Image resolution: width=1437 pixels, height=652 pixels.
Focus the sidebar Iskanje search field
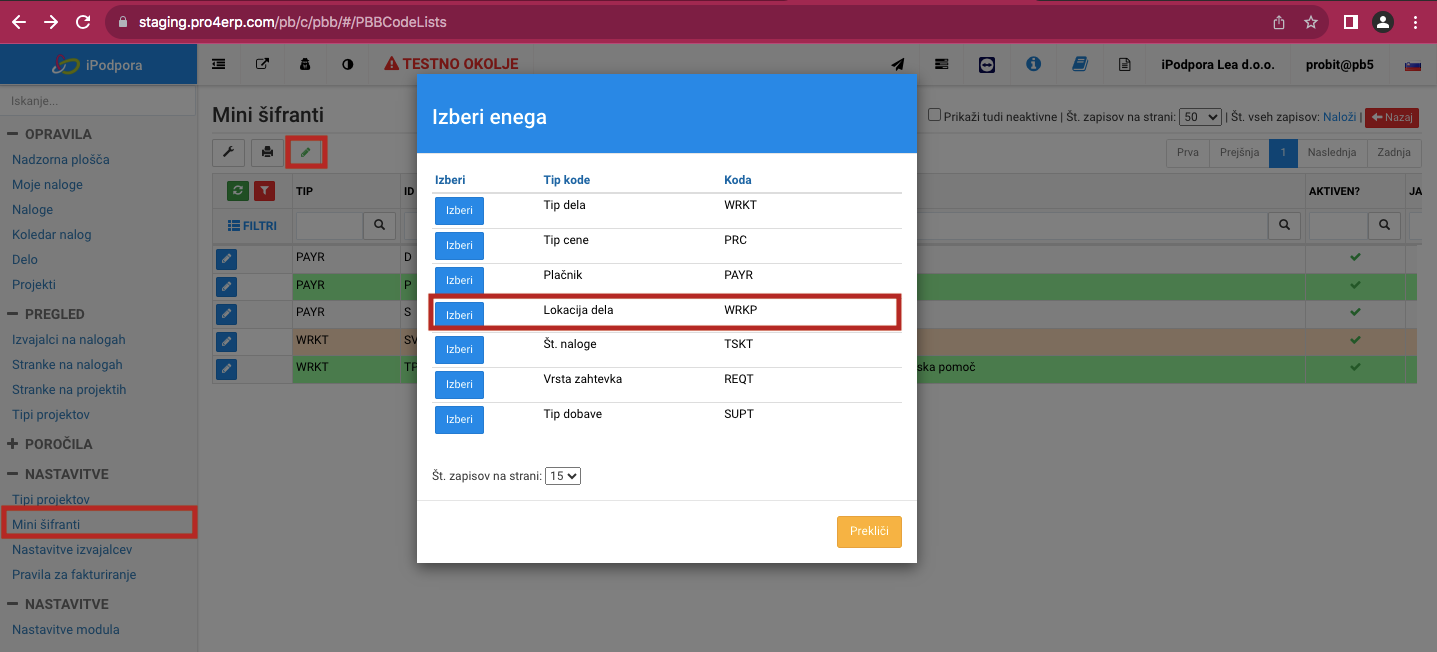(x=98, y=101)
